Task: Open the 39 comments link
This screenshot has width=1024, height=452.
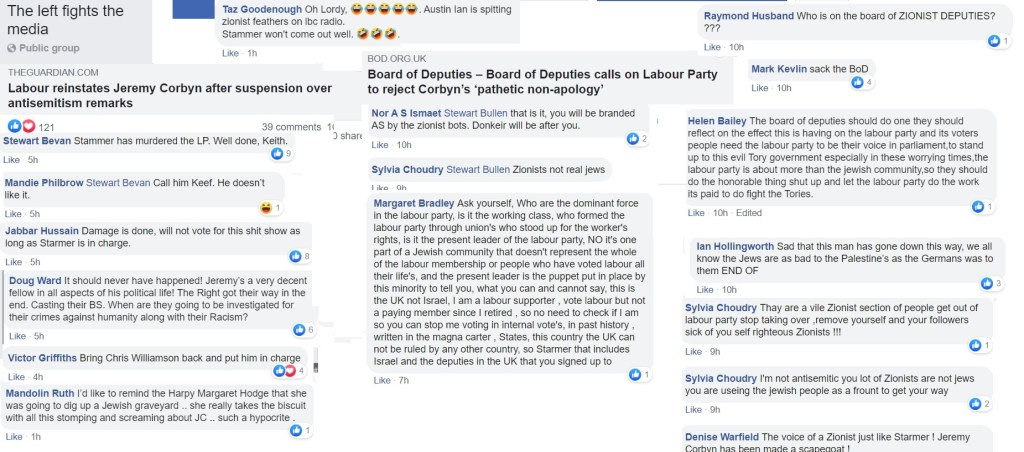Action: point(290,127)
